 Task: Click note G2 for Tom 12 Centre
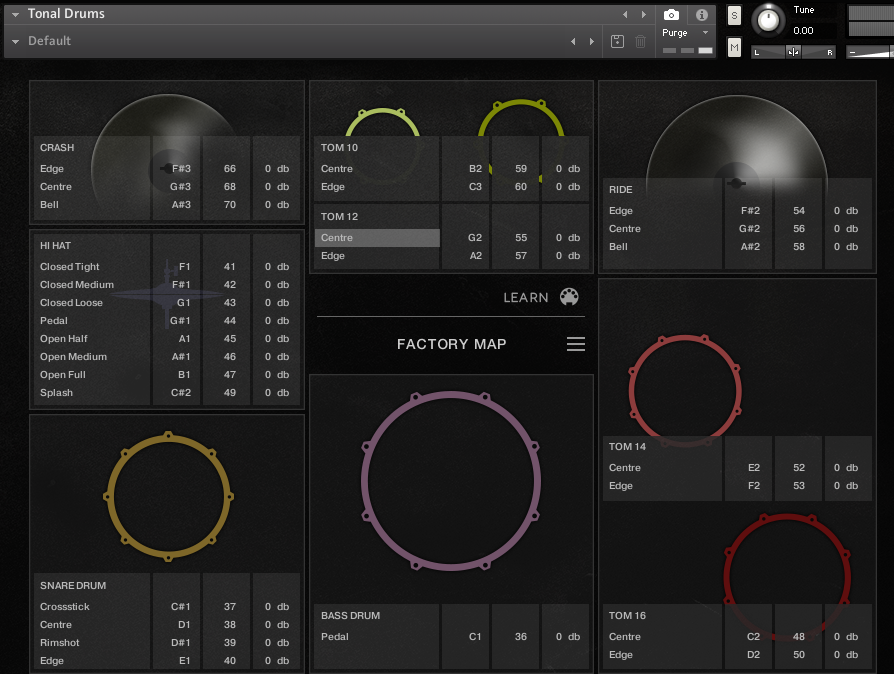[474, 238]
